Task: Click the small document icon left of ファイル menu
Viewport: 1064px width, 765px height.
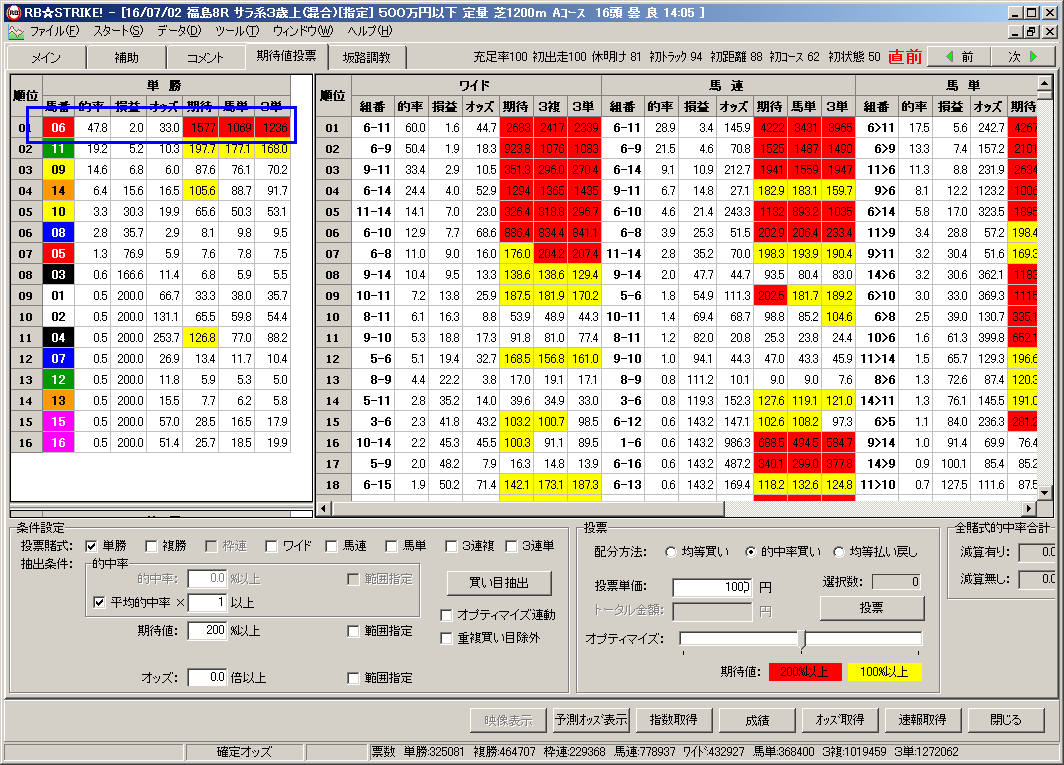Action: (x=16, y=32)
